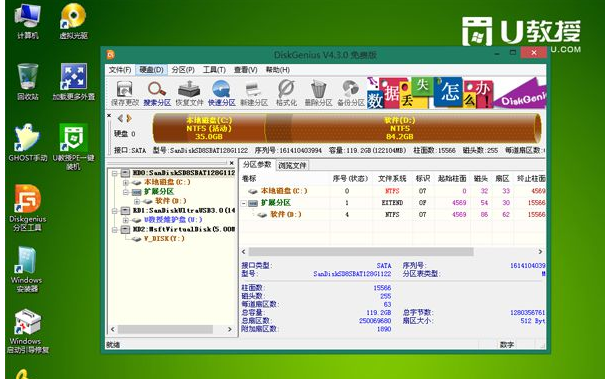The height and width of the screenshot is (379, 605).
Task: Click disk tree scroll right arrow
Action: click(230, 330)
